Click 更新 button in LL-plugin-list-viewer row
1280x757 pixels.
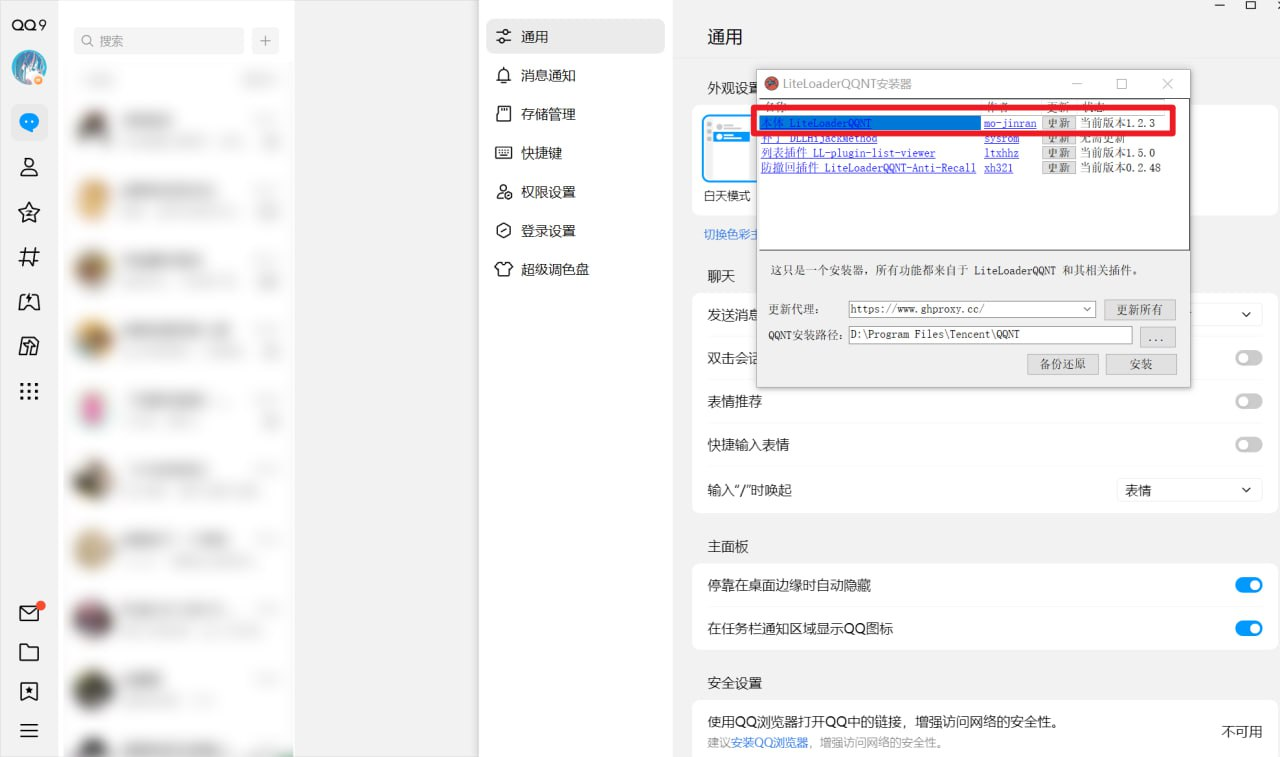point(1059,153)
